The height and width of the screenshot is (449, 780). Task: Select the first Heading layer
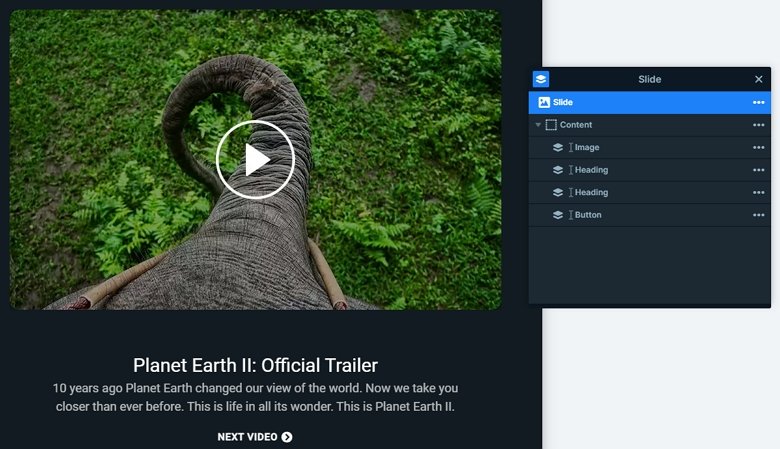[650, 170]
